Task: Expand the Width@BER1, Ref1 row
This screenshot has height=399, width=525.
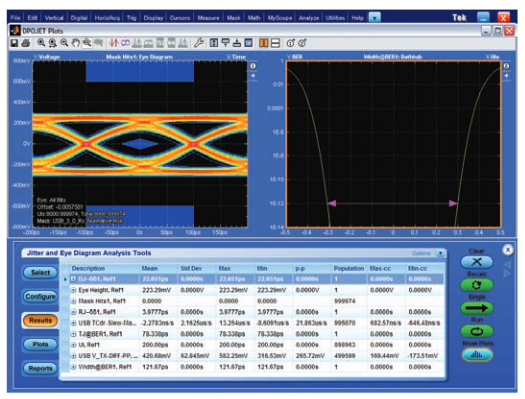Action: 73,367
